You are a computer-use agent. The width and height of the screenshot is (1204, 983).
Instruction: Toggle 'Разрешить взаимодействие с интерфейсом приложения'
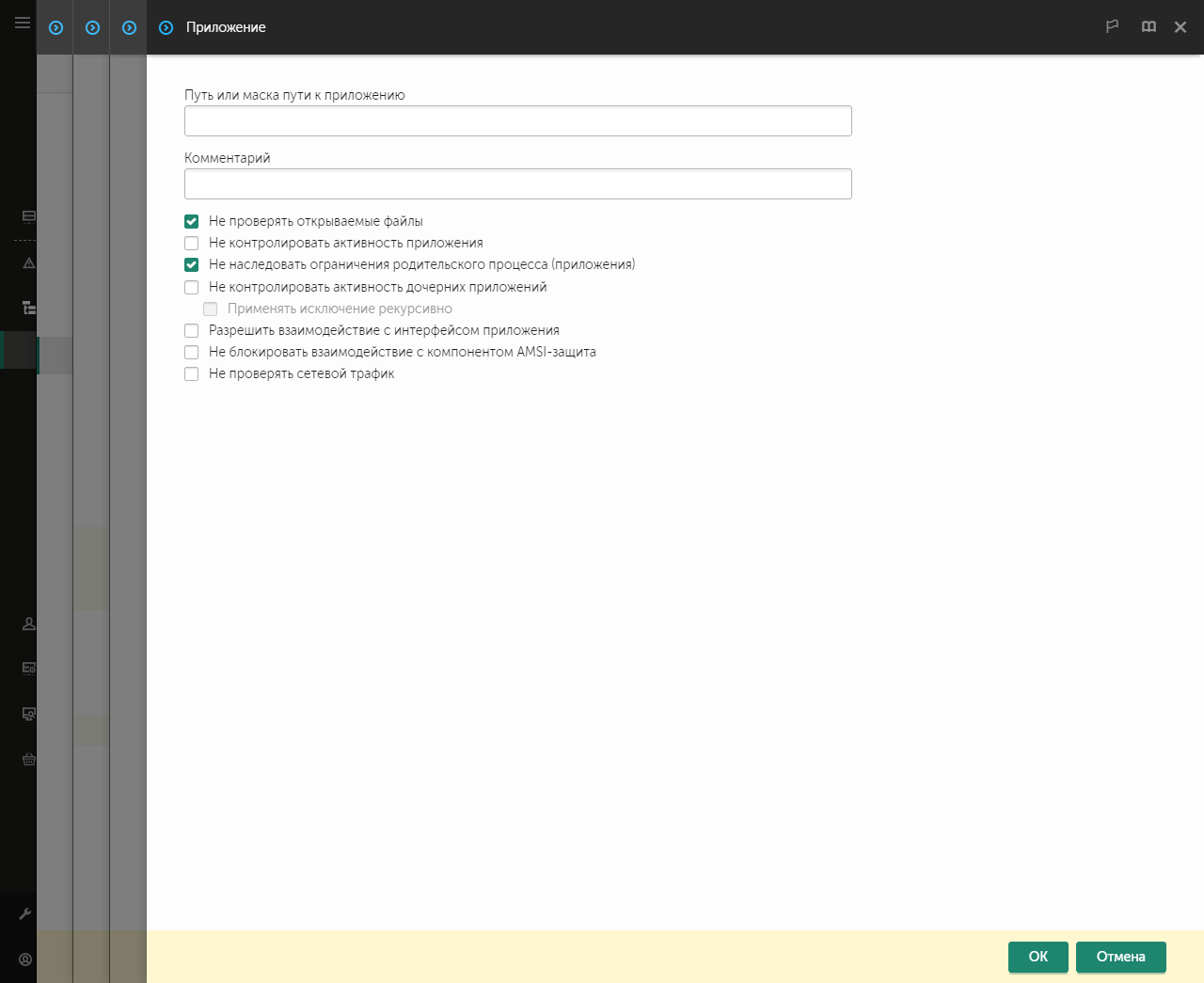tap(192, 330)
